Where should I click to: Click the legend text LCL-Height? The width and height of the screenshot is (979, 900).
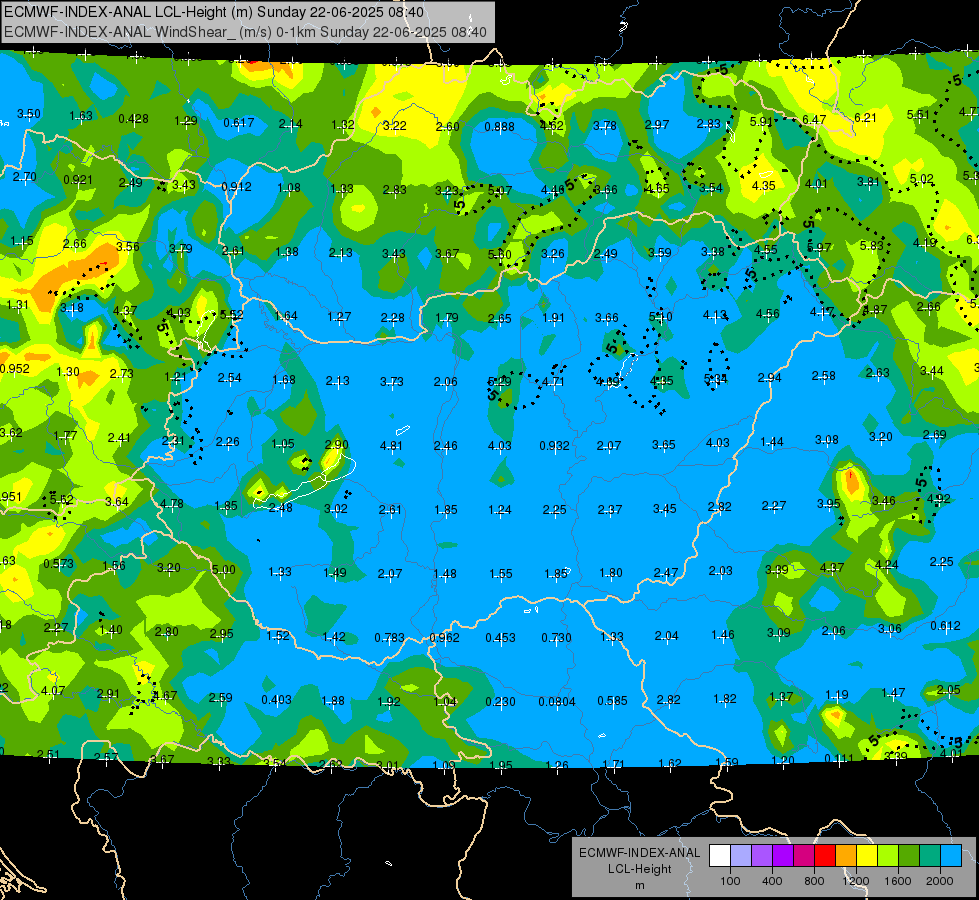click(640, 869)
